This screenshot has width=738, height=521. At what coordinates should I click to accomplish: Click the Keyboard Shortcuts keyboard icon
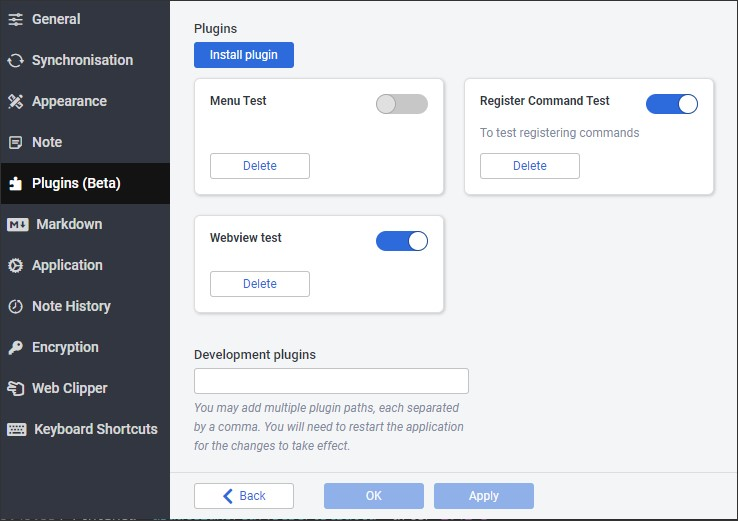[x=17, y=429]
